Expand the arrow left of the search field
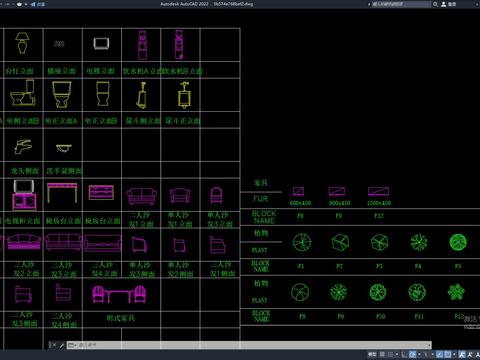480x360 pixels. tap(369, 4)
